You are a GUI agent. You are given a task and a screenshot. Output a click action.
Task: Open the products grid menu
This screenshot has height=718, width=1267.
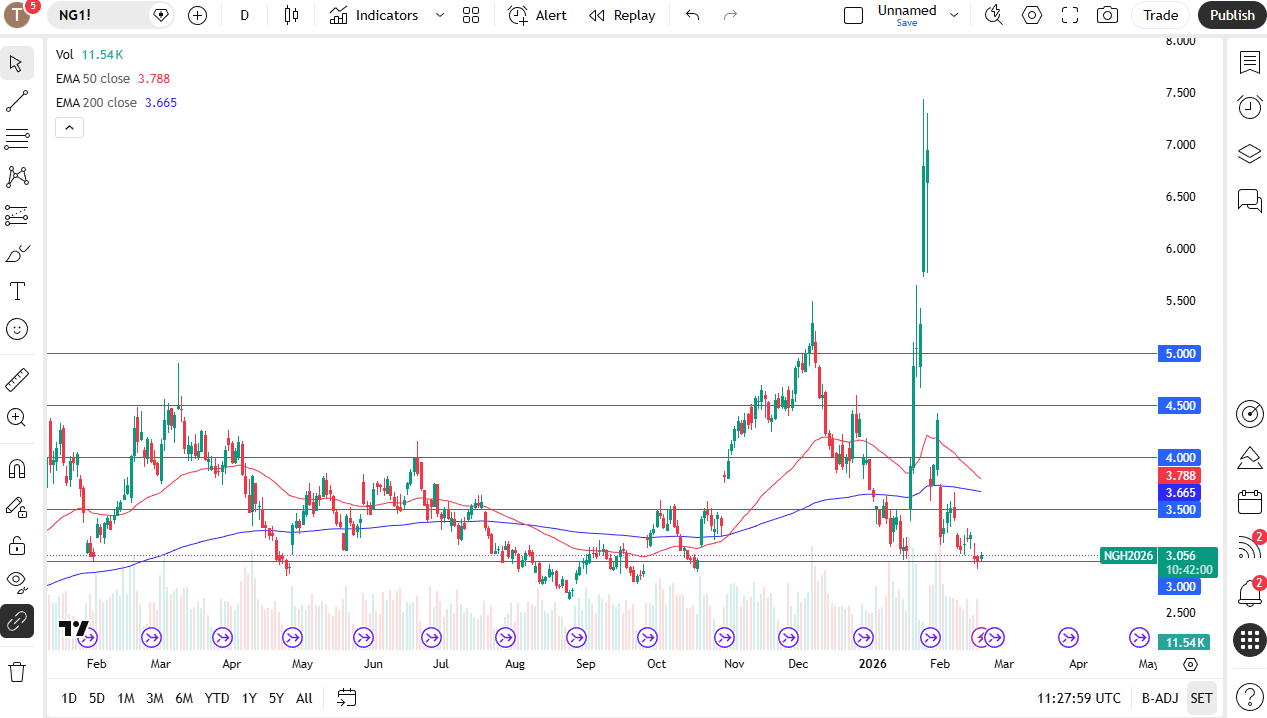coord(1249,639)
